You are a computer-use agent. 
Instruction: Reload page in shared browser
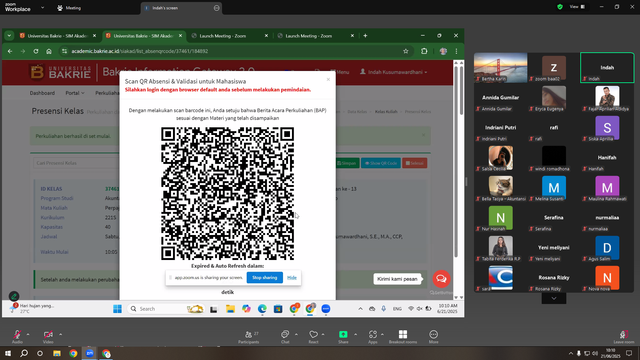pyautogui.click(x=36, y=51)
